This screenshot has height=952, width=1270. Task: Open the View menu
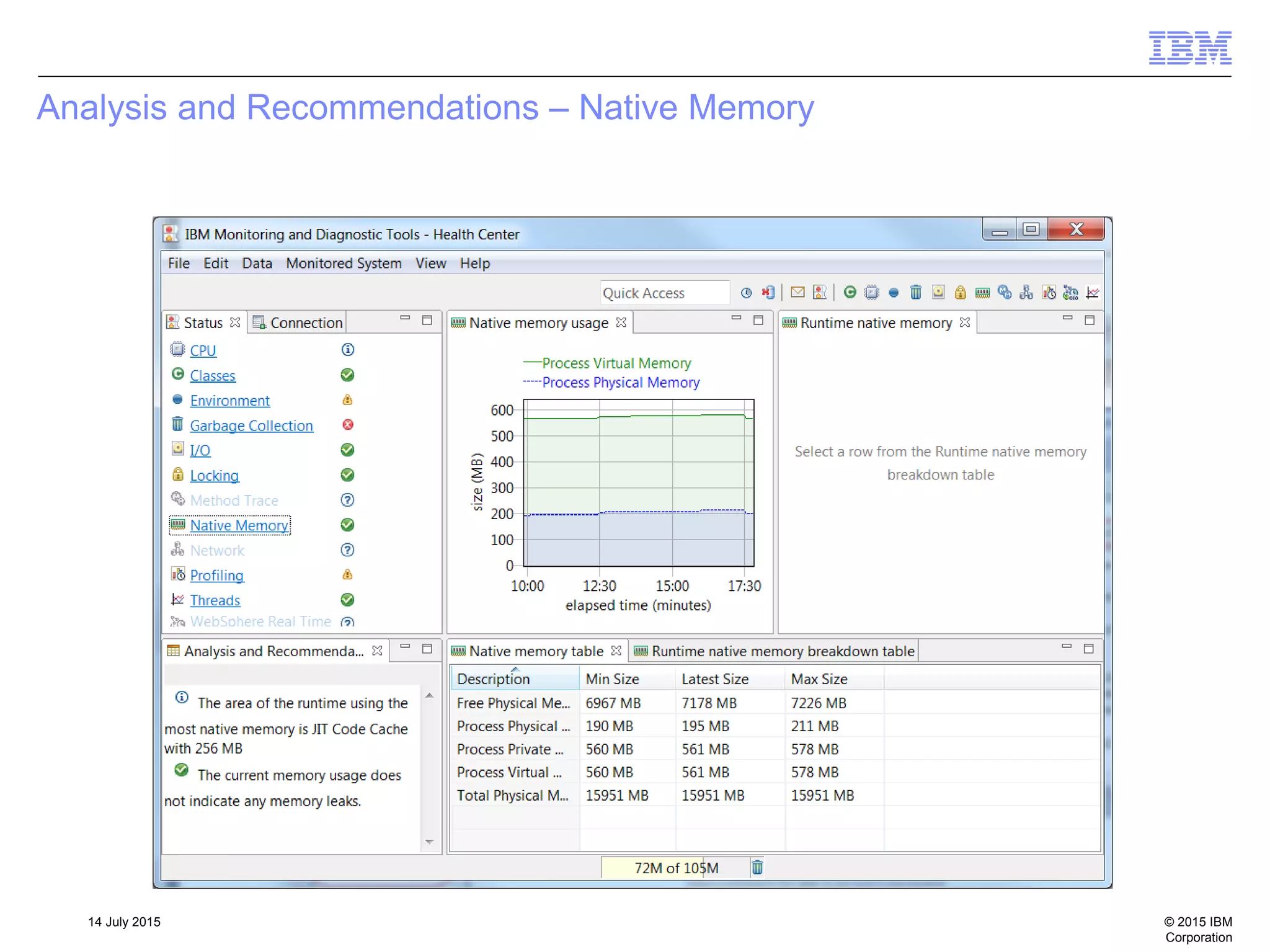[x=430, y=263]
